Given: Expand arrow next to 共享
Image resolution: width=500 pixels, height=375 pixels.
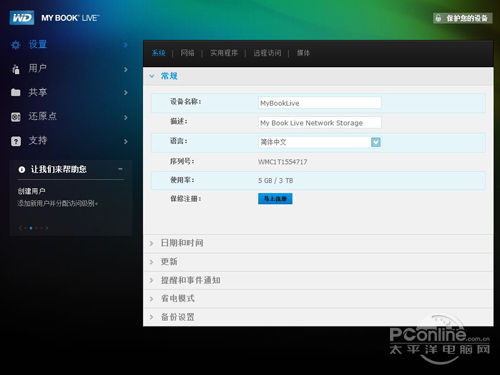Looking at the screenshot, I should pyautogui.click(x=126, y=93).
